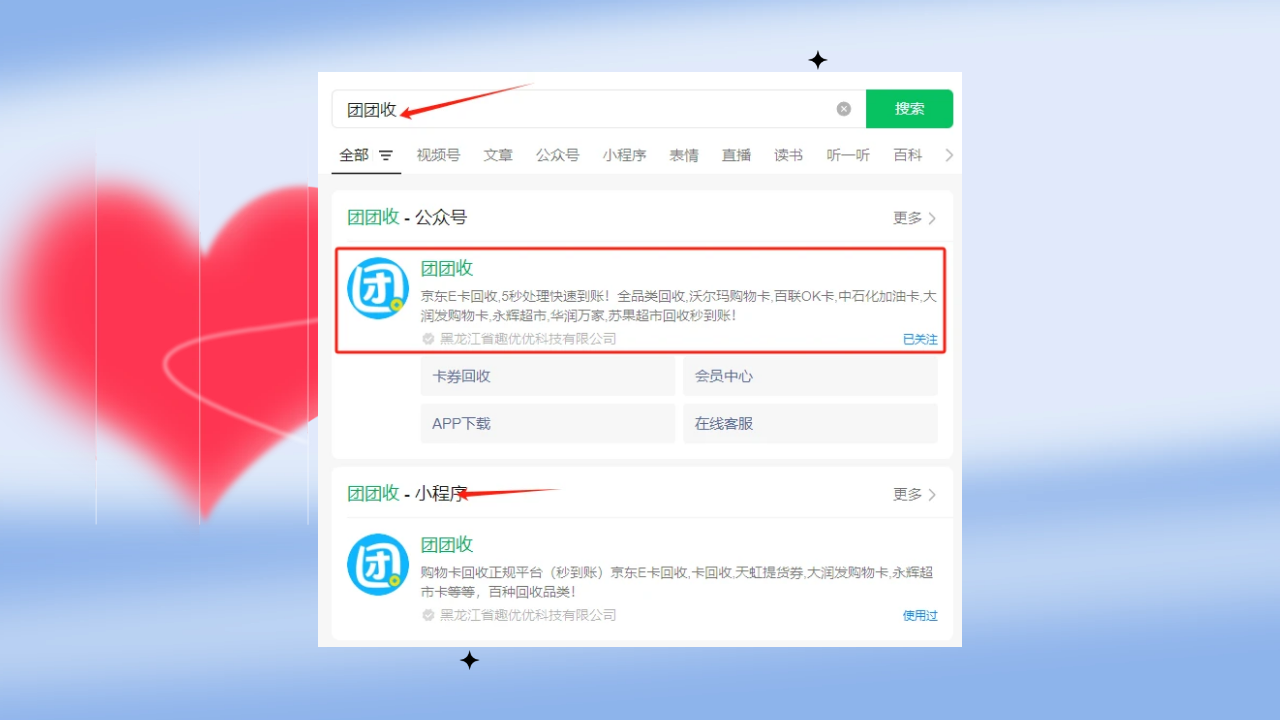The image size is (1280, 720).
Task: Click the 卡券回收 menu button
Action: [x=547, y=377]
